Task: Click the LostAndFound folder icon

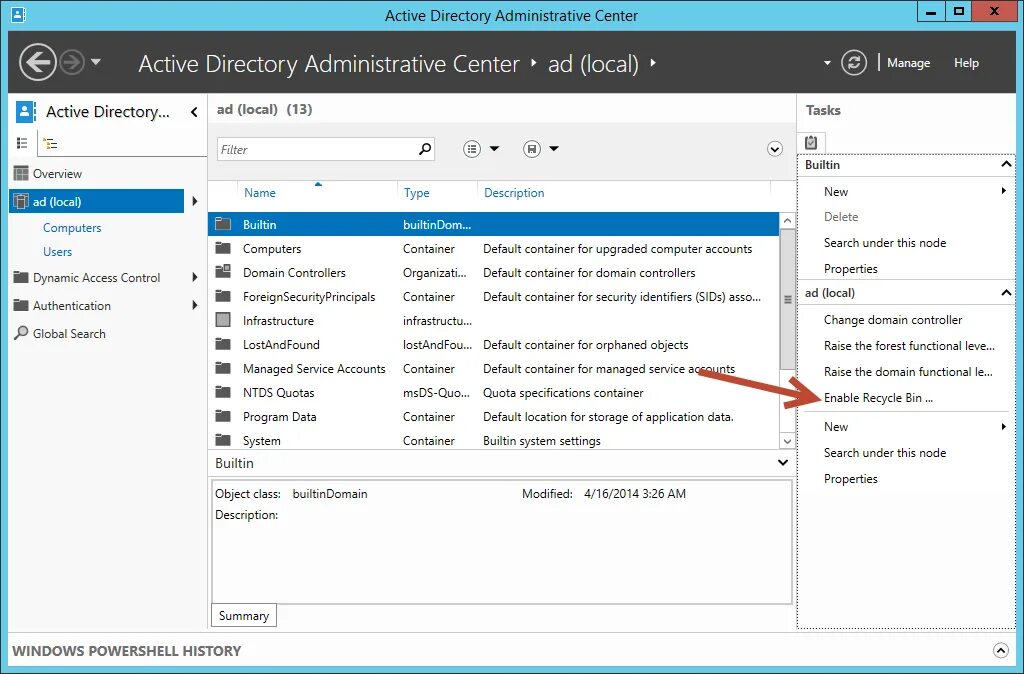Action: pos(223,344)
